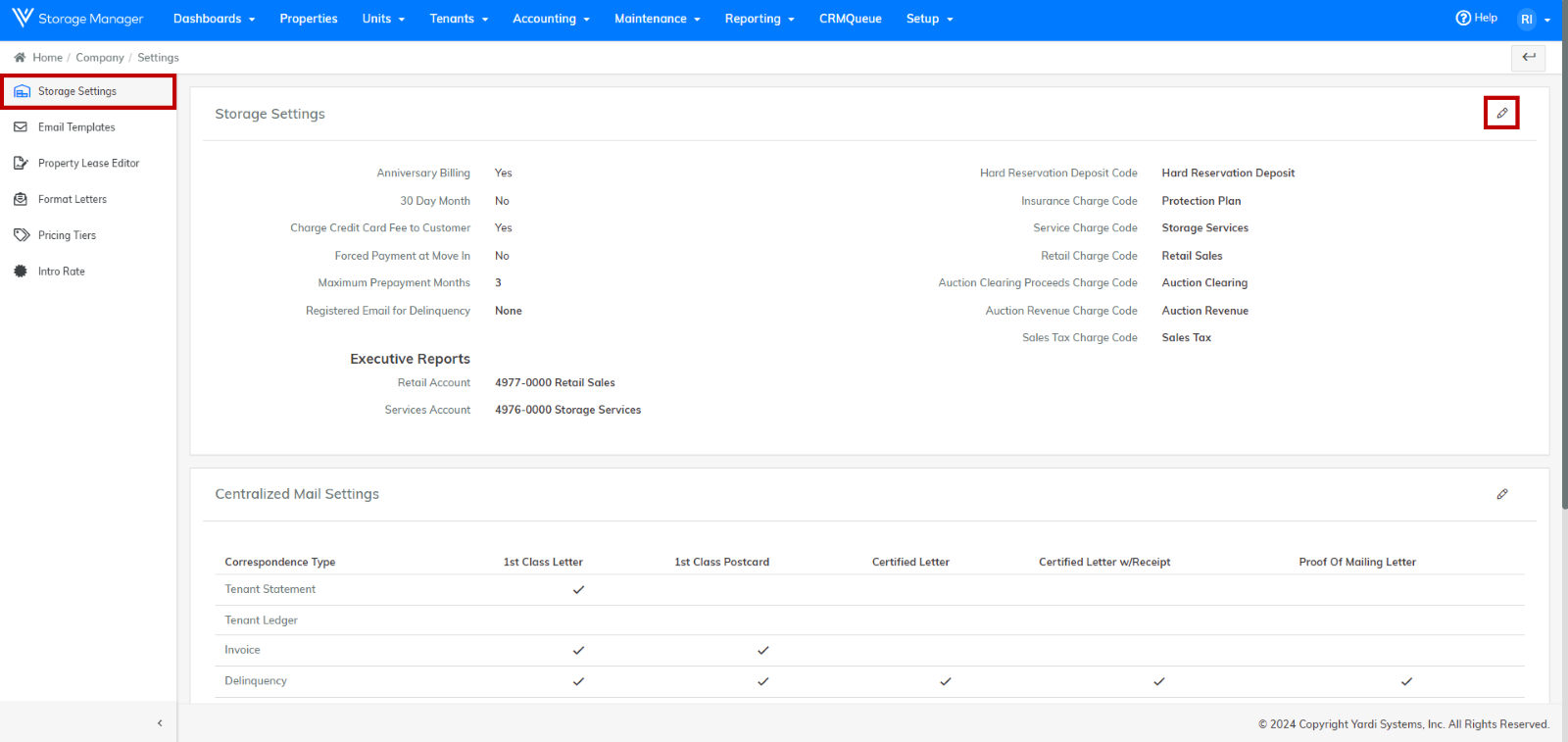Image resolution: width=1568 pixels, height=742 pixels.
Task: Expand the Accounting menu
Action: click(x=551, y=19)
